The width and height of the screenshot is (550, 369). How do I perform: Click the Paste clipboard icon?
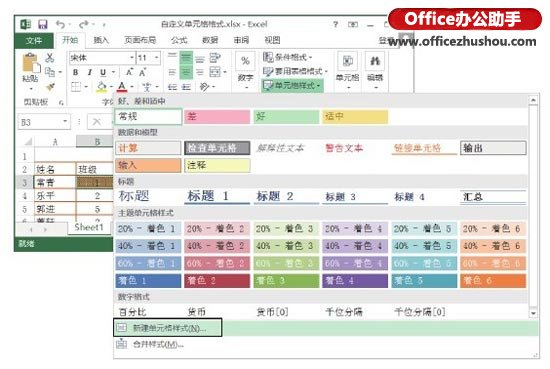pos(31,64)
